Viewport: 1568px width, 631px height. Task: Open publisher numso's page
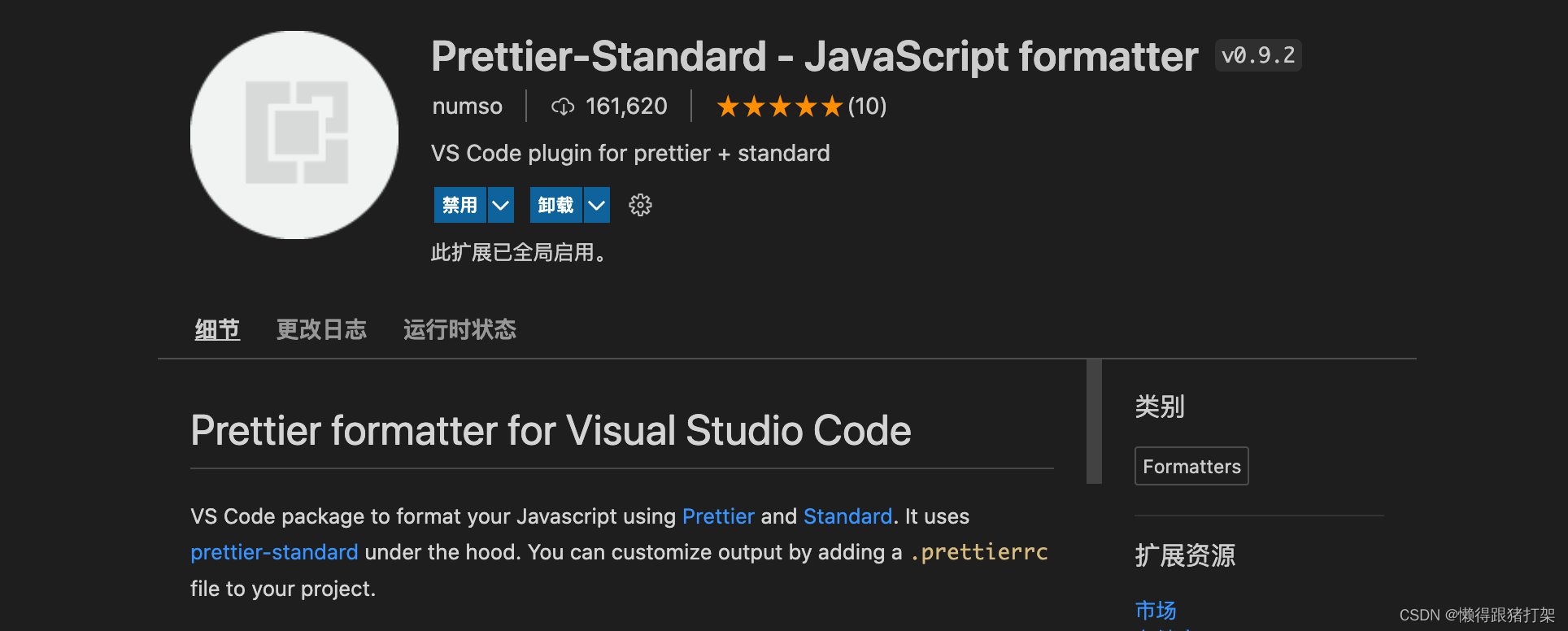[467, 107]
